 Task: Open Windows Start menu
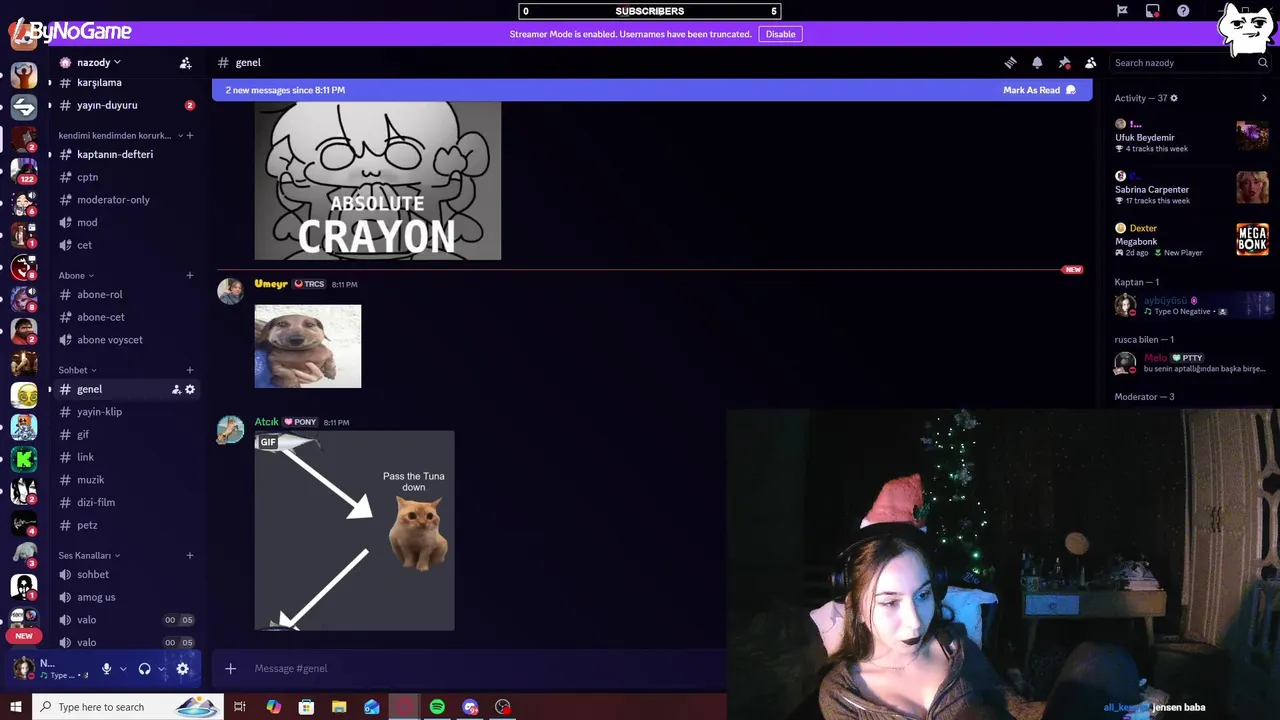16,707
